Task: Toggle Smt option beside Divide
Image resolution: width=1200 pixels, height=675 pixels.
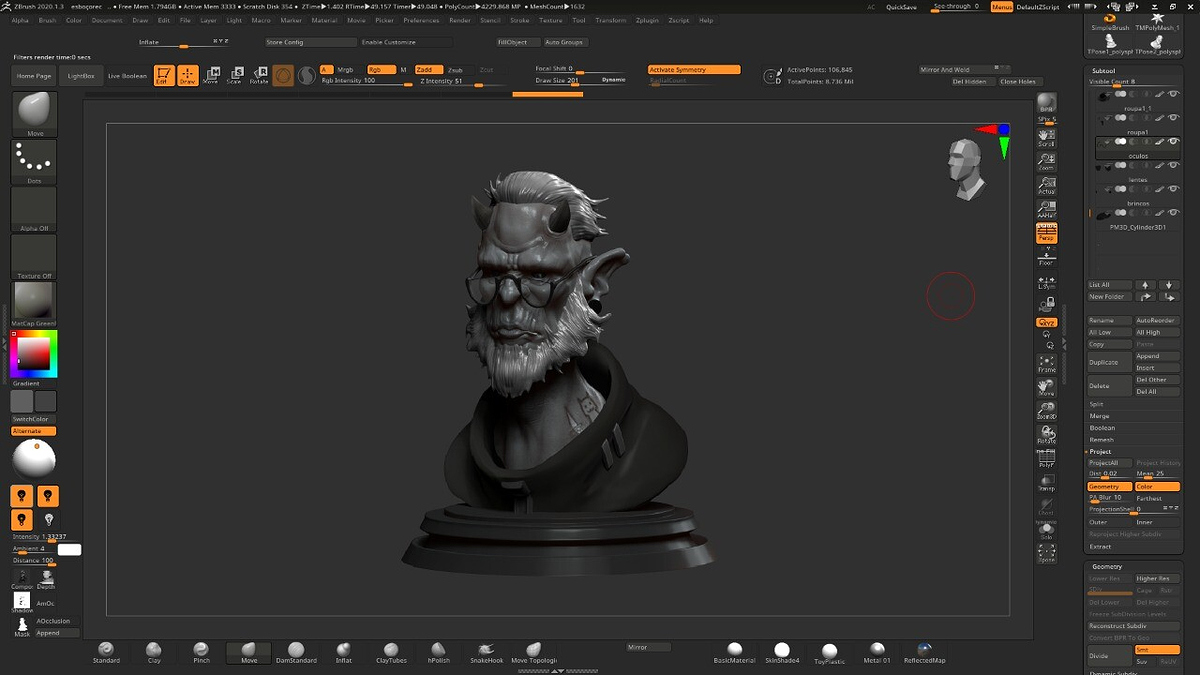Action: [1156, 650]
